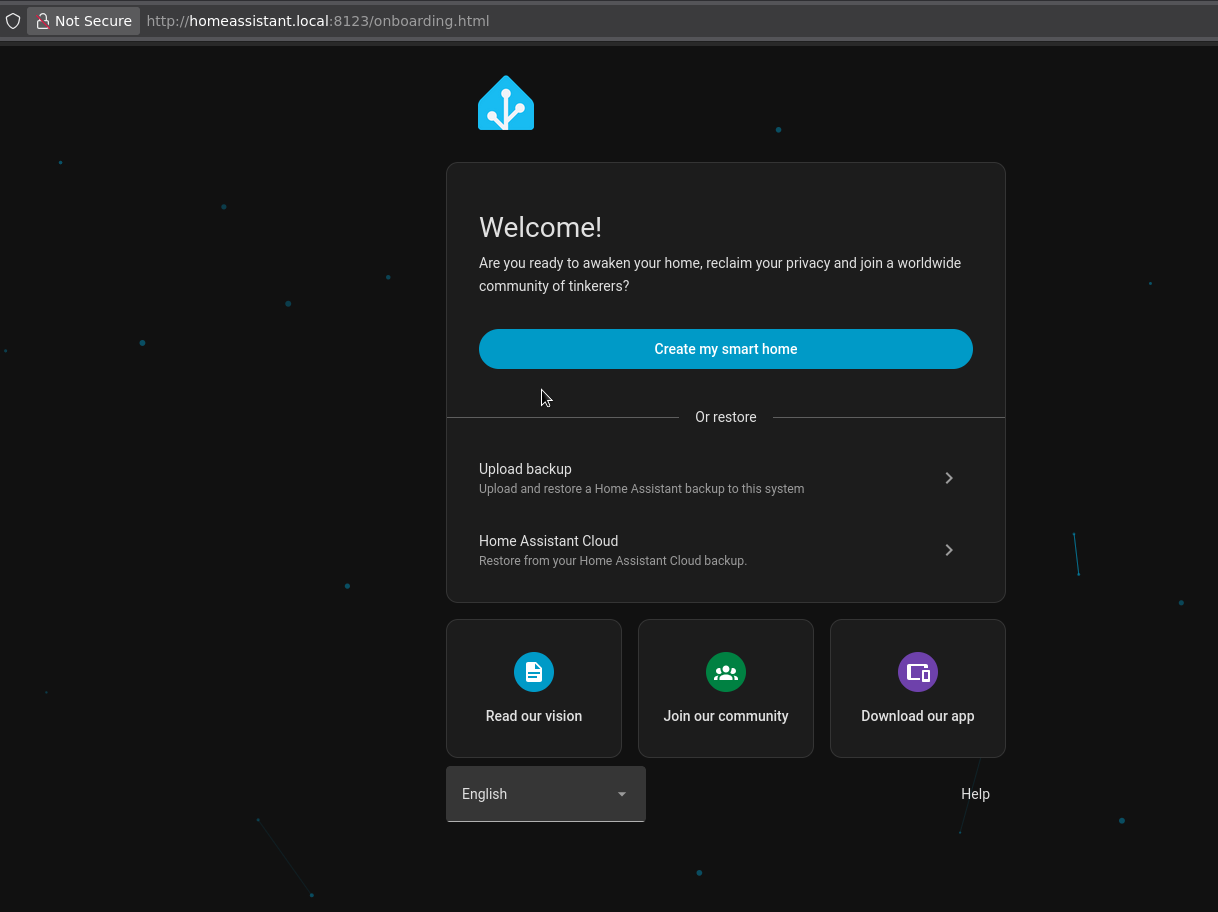Open the Read our vision label

[534, 716]
